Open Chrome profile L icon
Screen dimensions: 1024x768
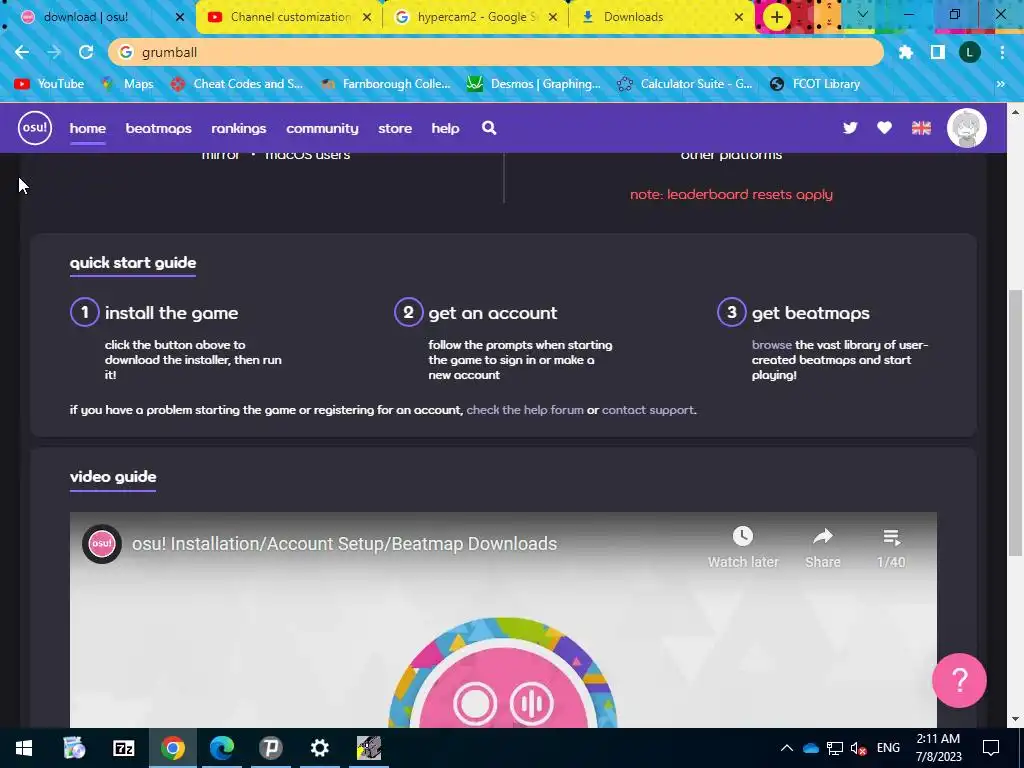(970, 52)
